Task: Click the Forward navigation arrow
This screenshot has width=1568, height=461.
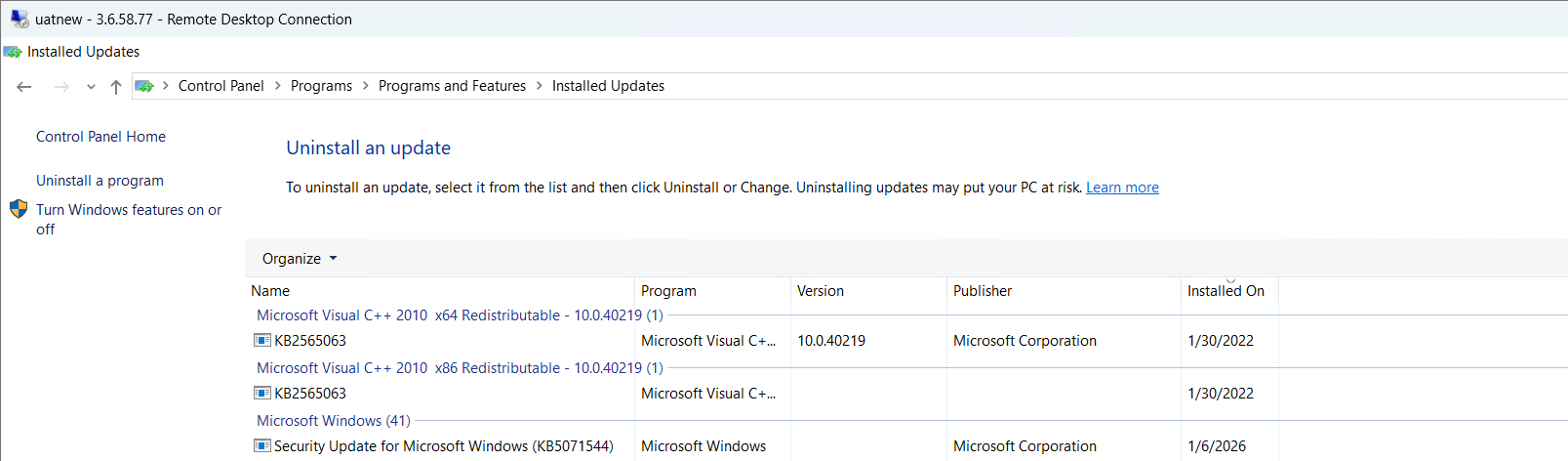Action: (61, 87)
